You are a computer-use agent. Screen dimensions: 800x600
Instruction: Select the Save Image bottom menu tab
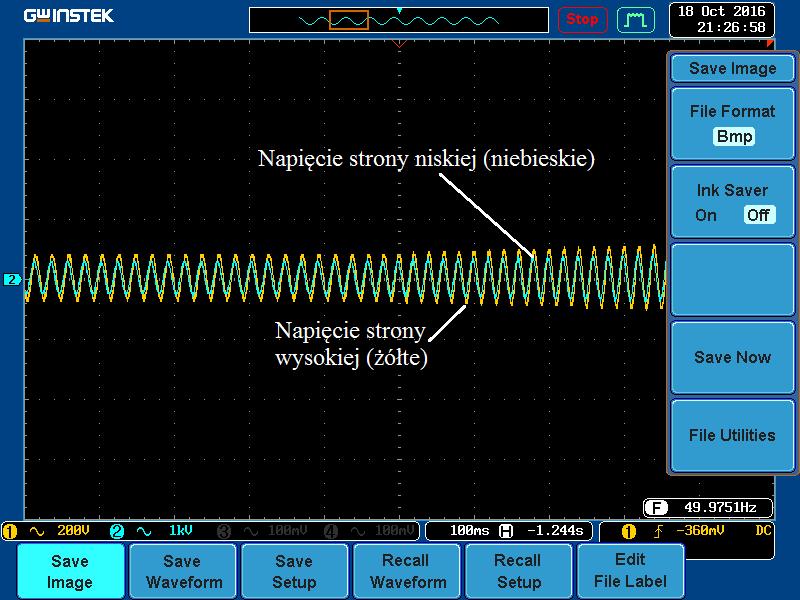point(70,571)
